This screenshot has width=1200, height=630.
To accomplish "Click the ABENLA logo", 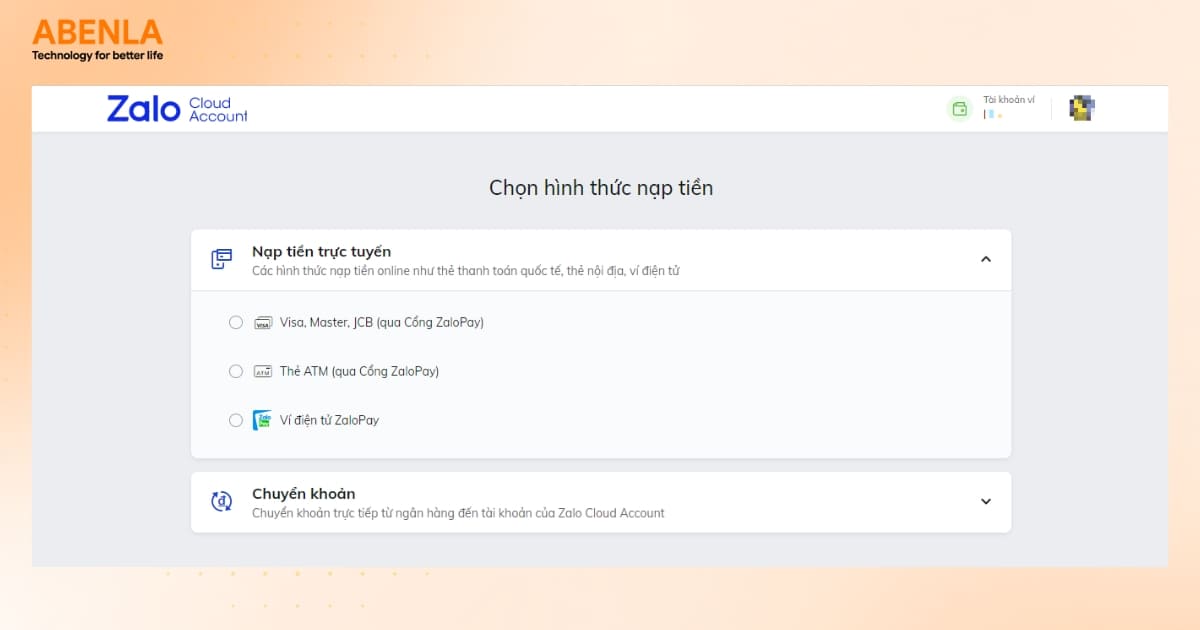I will [x=97, y=40].
